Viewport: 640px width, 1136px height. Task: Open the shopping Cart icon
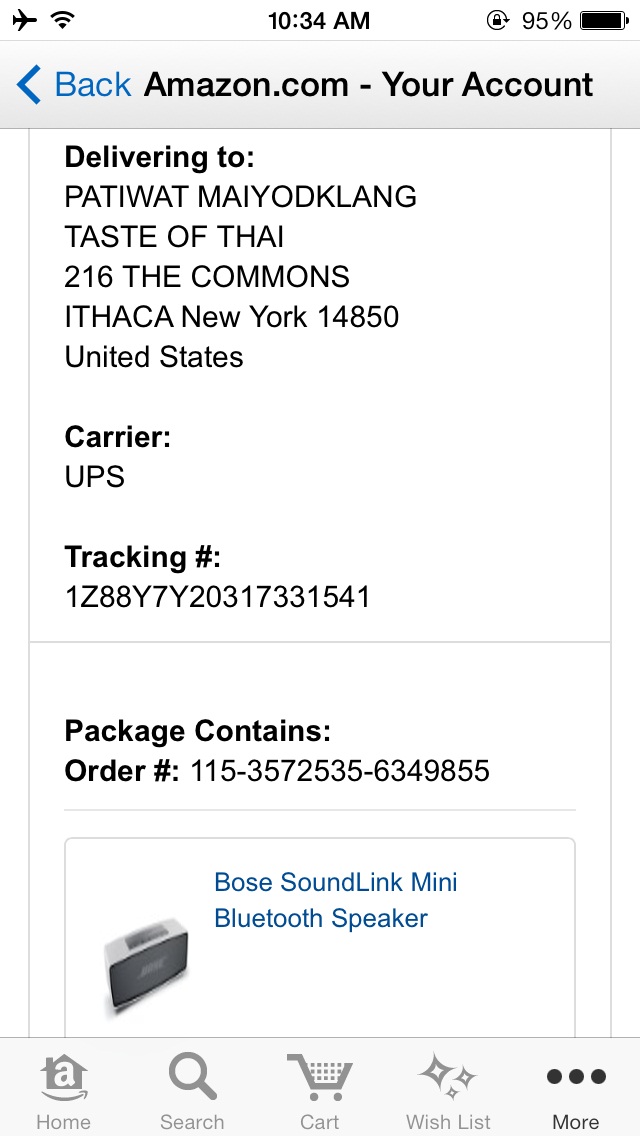click(x=320, y=1078)
